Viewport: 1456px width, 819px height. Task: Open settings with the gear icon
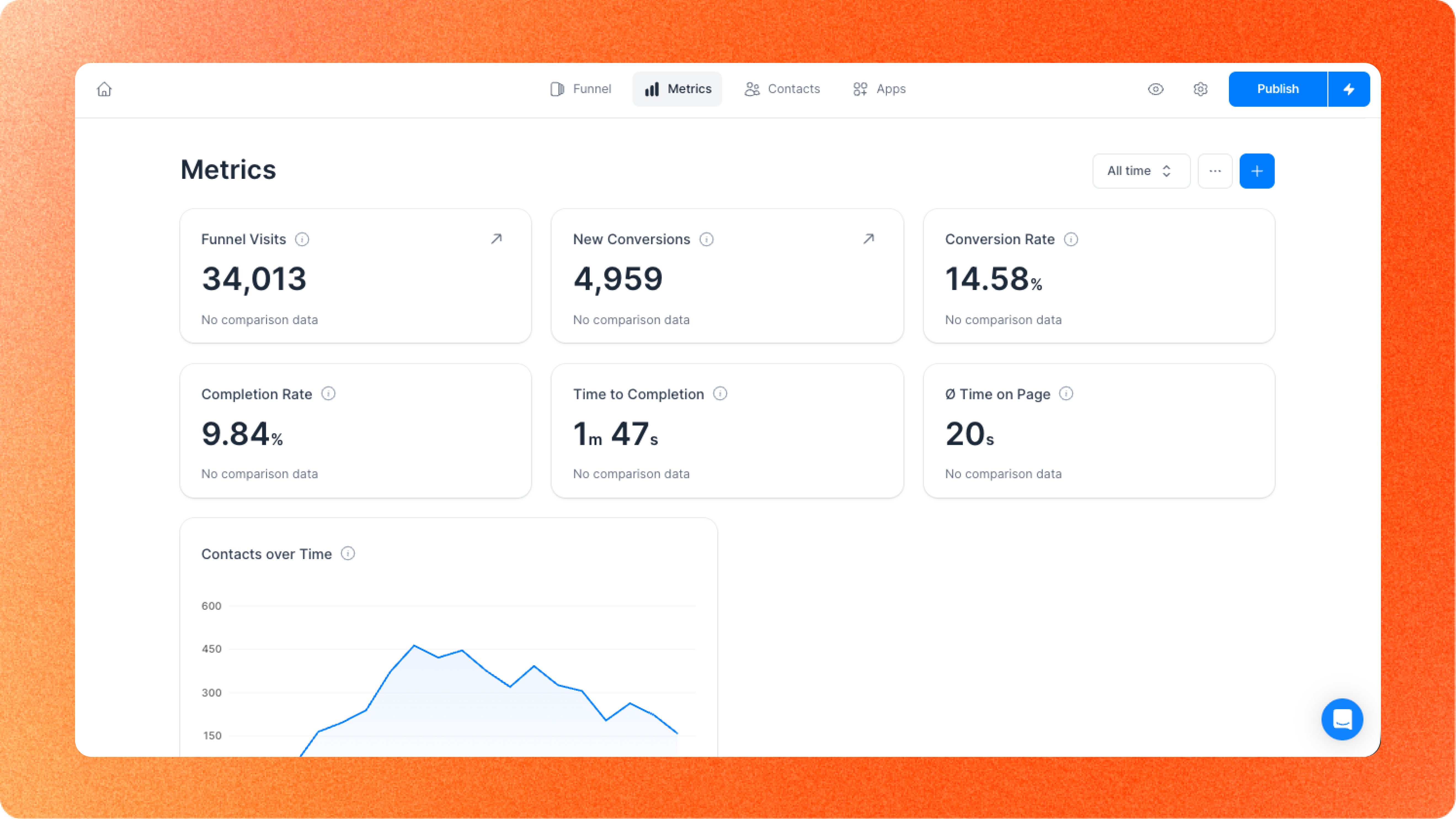tap(1201, 89)
